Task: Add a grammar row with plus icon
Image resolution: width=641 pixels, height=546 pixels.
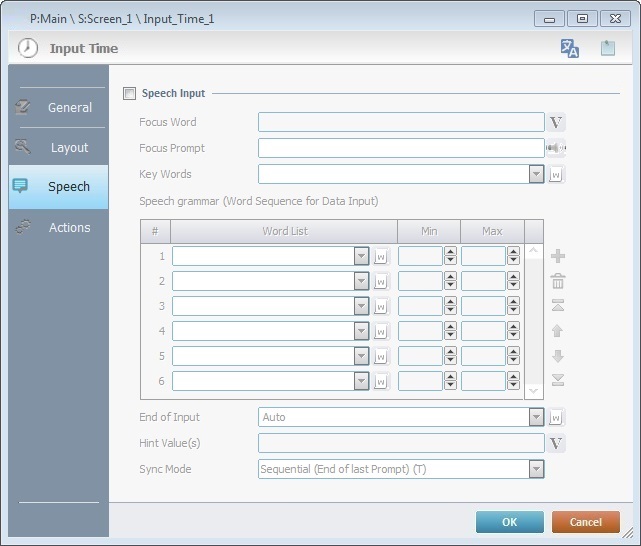Action: (558, 256)
